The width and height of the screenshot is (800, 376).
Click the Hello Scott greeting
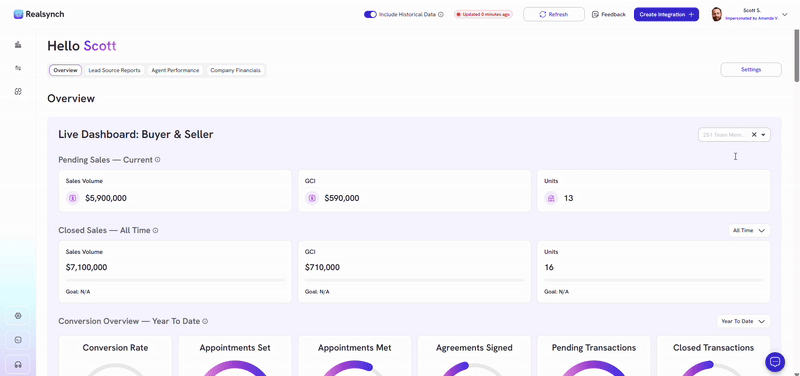[82, 46]
